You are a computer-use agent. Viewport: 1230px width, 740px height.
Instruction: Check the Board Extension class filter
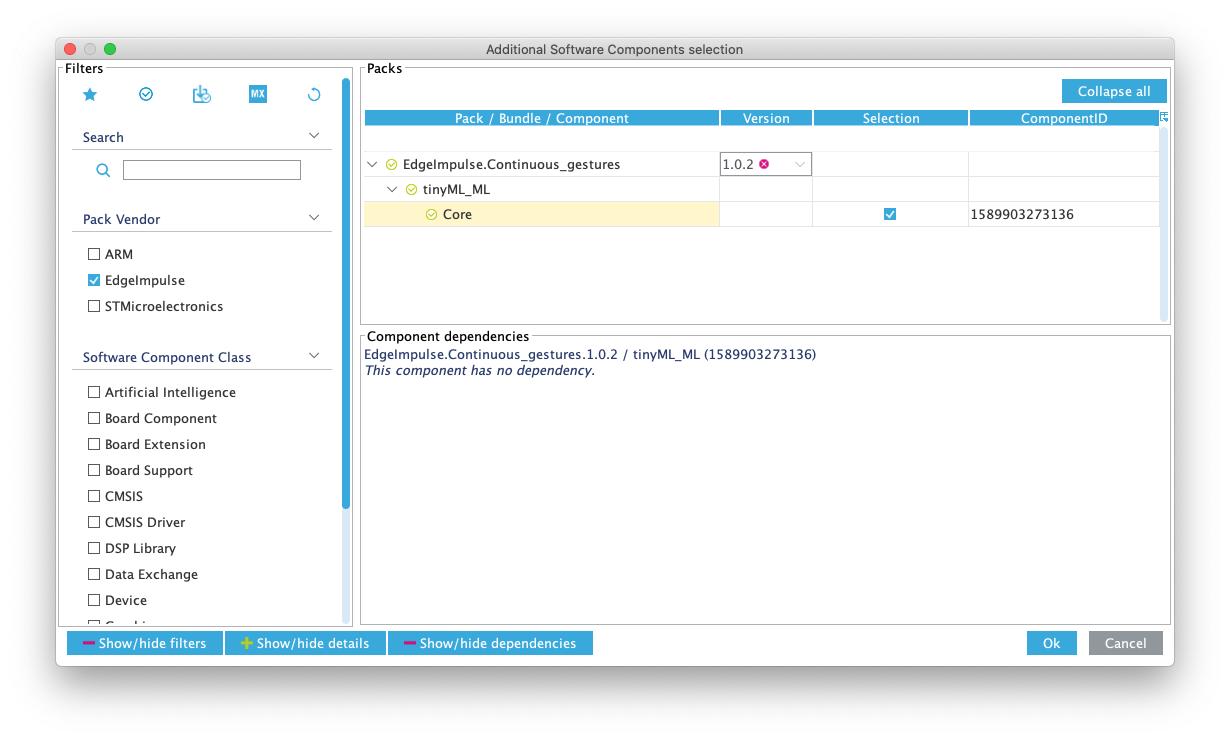click(94, 444)
